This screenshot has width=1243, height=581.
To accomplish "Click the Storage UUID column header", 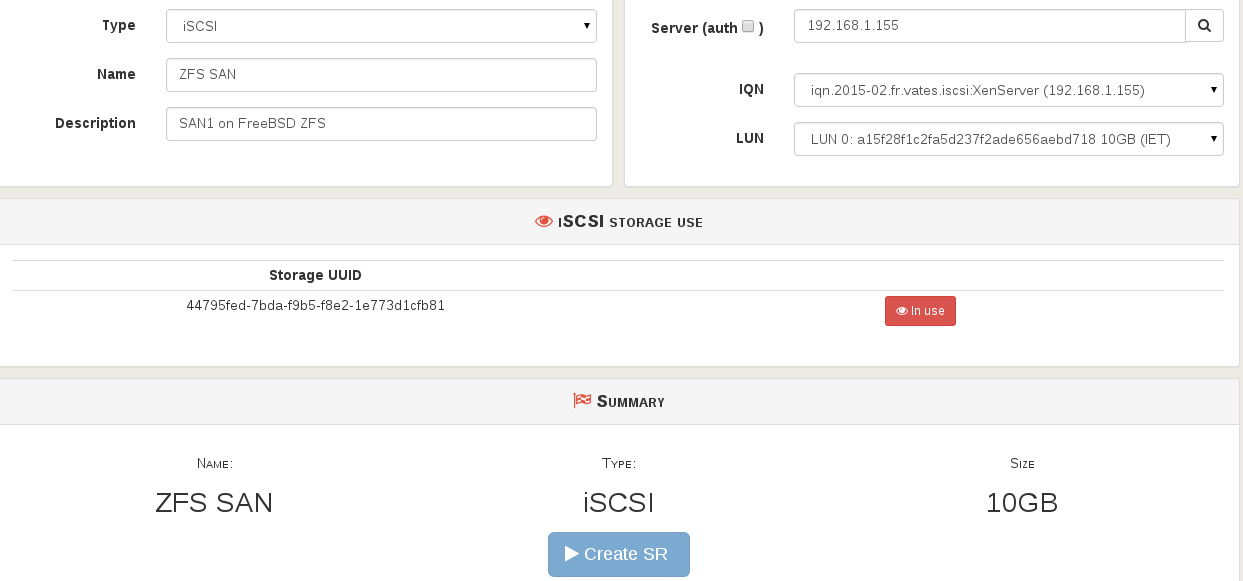I will tap(315, 275).
